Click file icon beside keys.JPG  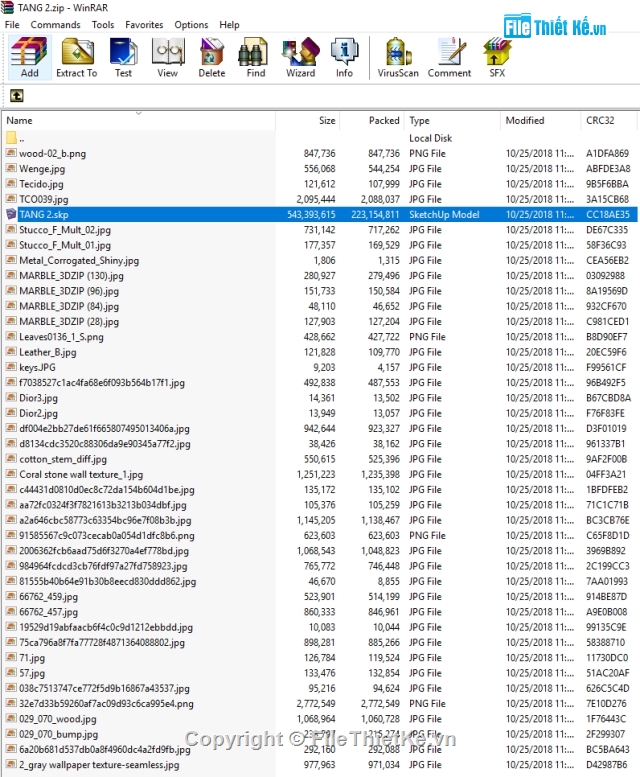pos(11,367)
